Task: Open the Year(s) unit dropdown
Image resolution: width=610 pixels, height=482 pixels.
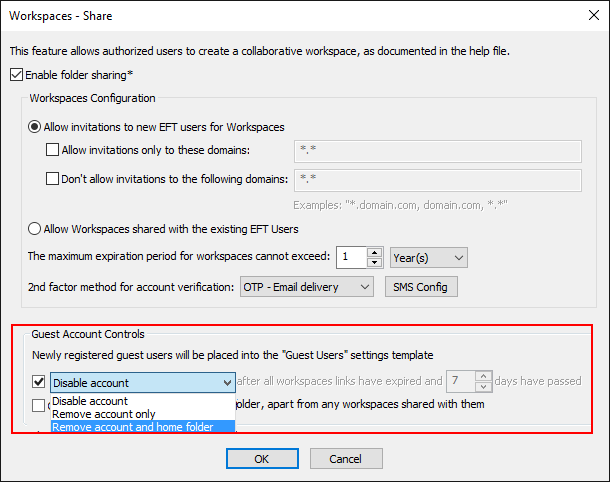Action: coord(428,257)
